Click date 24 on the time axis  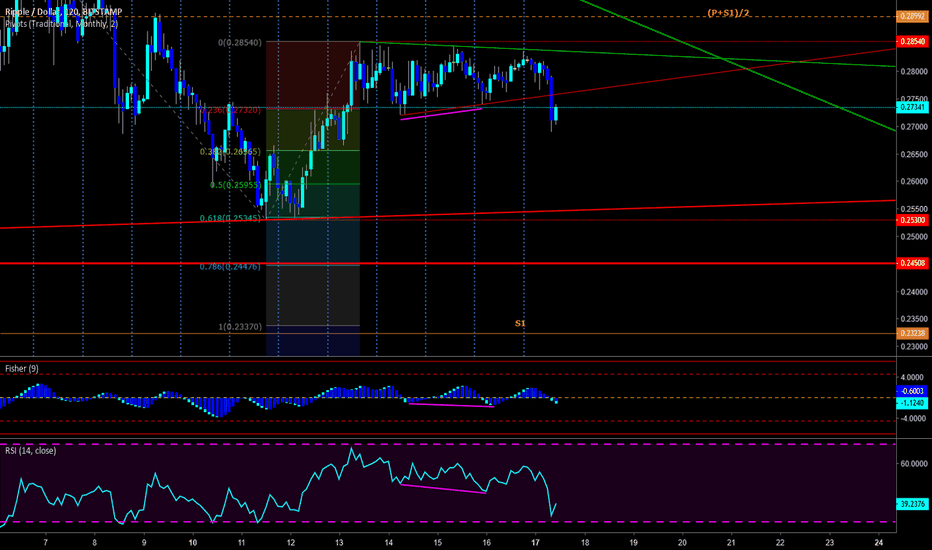point(879,542)
